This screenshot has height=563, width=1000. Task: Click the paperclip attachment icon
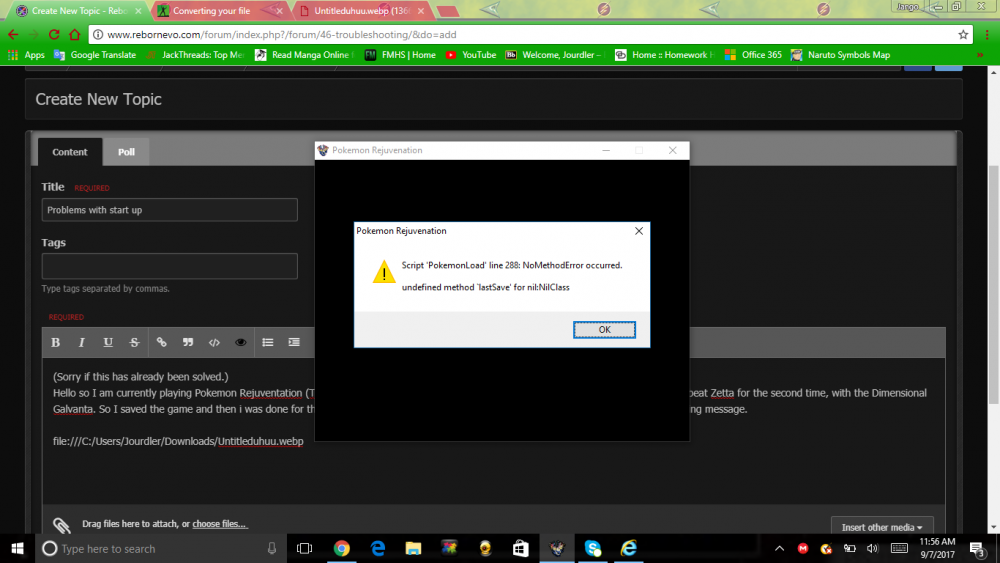(62, 525)
